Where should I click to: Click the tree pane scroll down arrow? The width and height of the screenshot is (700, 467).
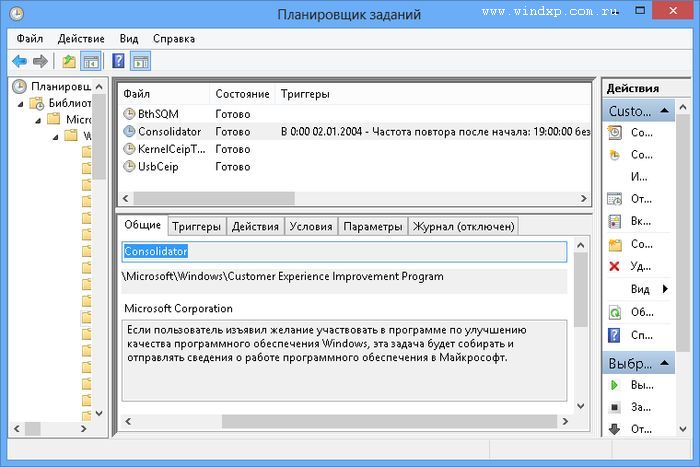pos(99,413)
